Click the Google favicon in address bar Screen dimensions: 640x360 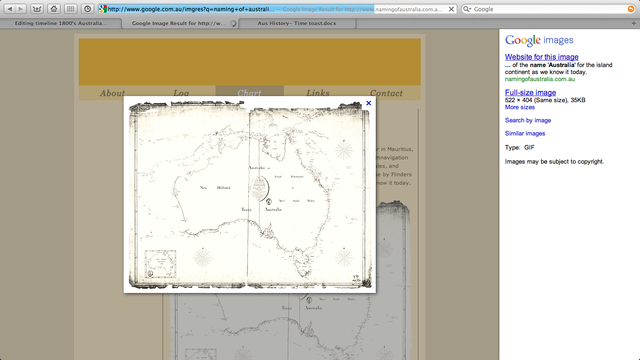click(102, 9)
